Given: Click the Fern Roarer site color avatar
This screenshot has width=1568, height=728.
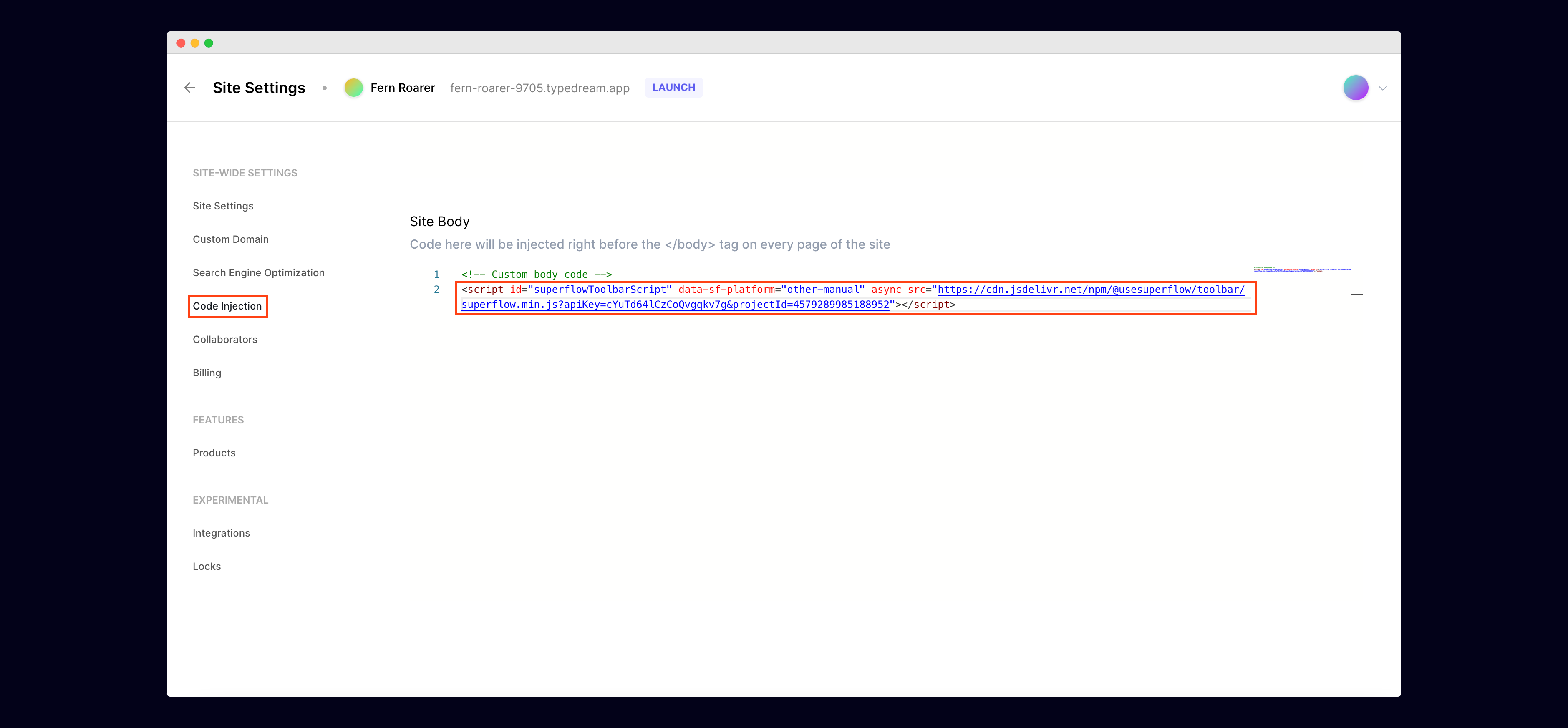Looking at the screenshot, I should (x=354, y=88).
